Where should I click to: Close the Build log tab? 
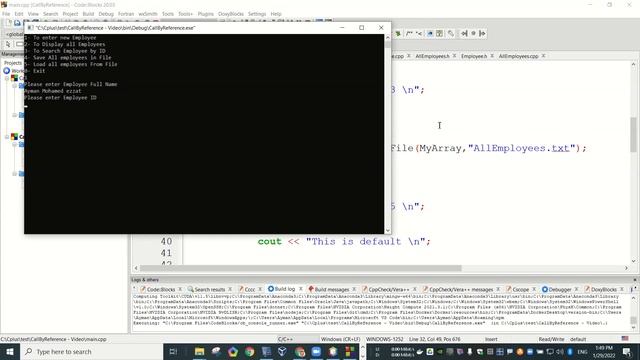click(301, 289)
